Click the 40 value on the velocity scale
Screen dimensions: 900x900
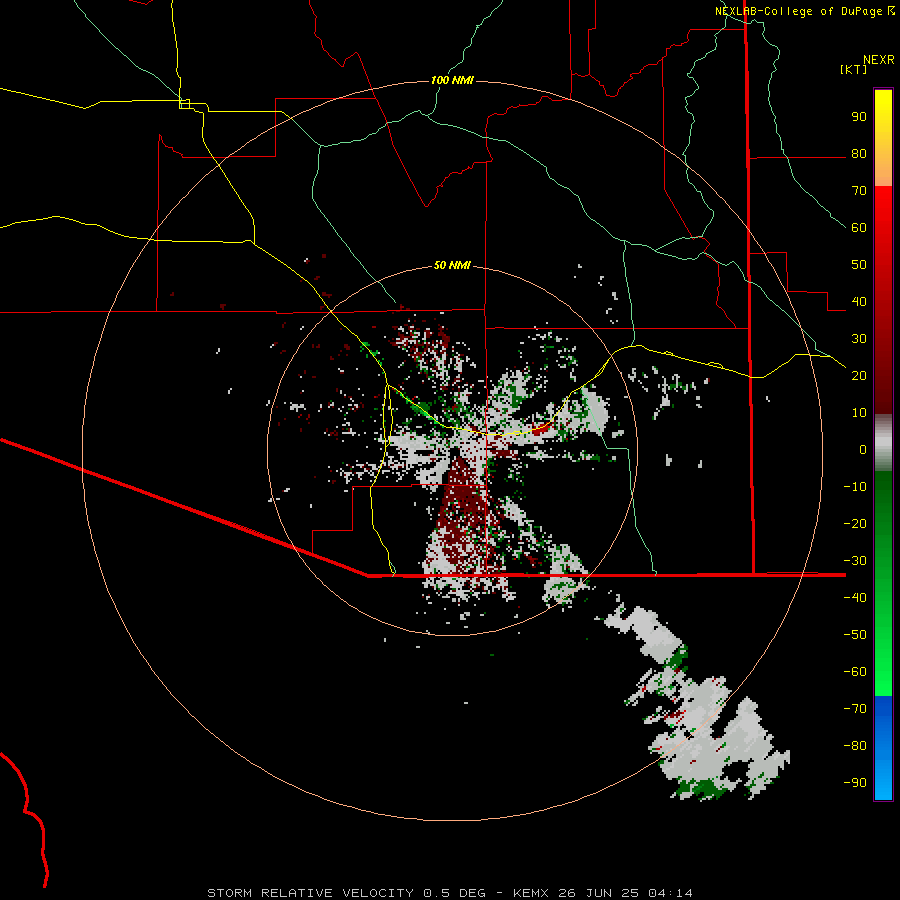[859, 302]
